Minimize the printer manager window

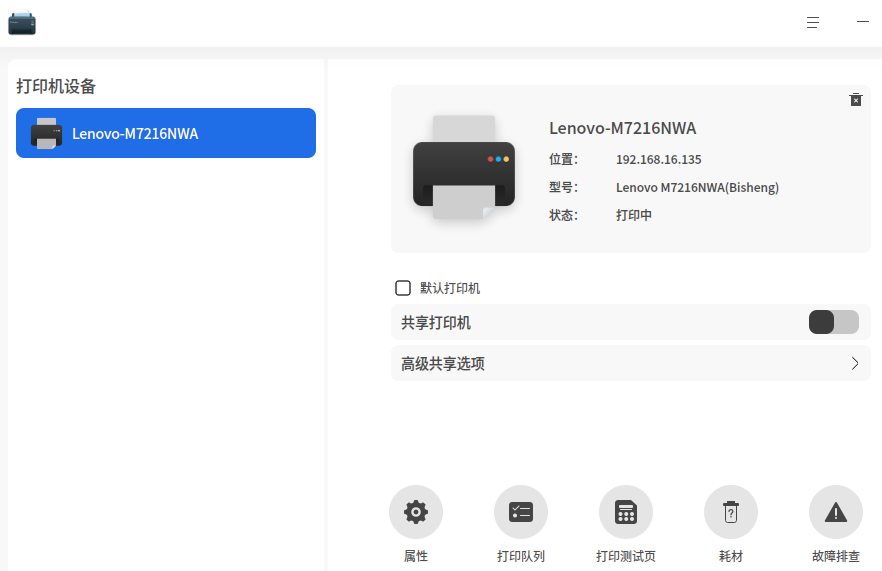point(863,21)
